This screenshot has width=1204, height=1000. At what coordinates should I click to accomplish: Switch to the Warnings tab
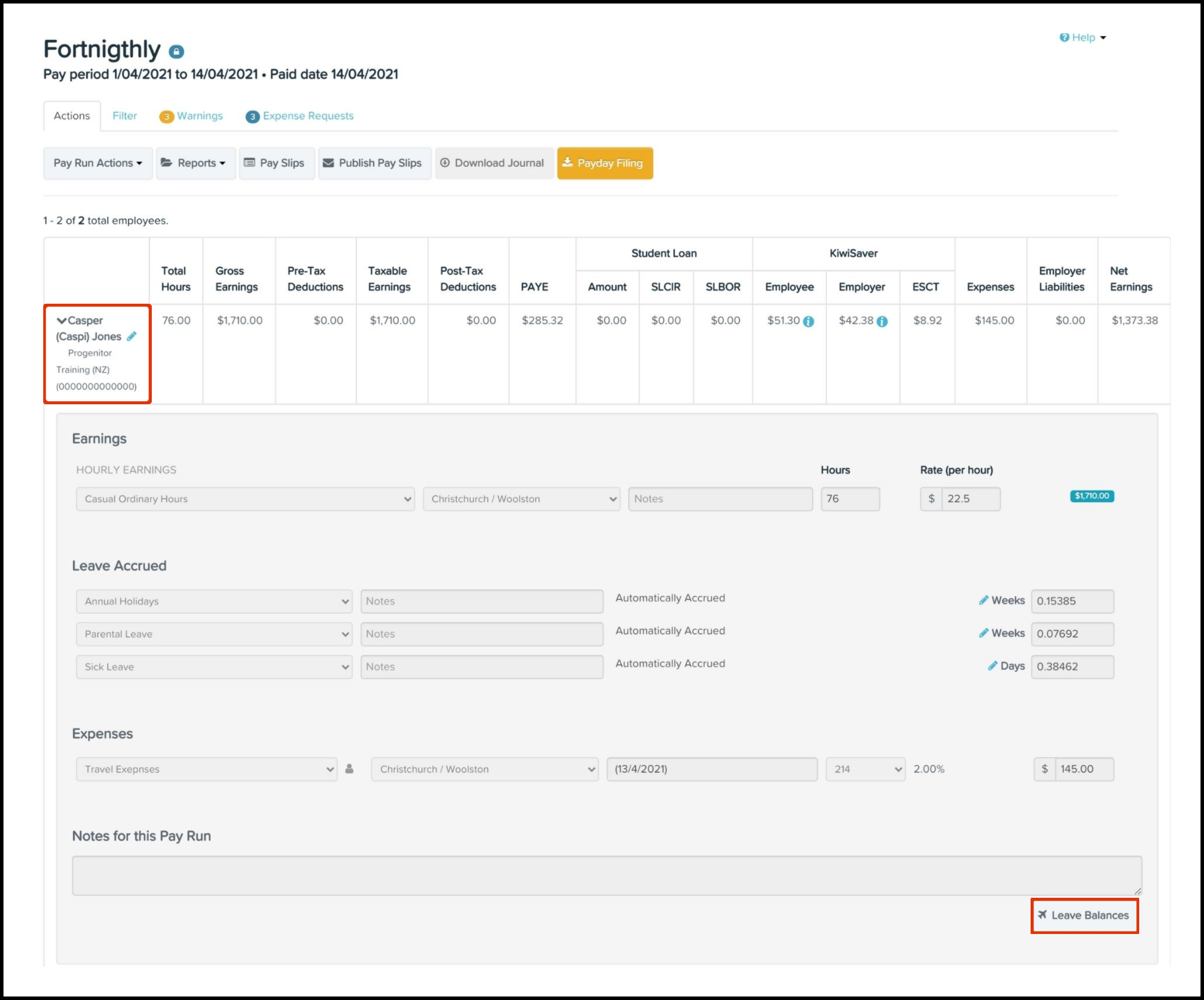coord(191,116)
